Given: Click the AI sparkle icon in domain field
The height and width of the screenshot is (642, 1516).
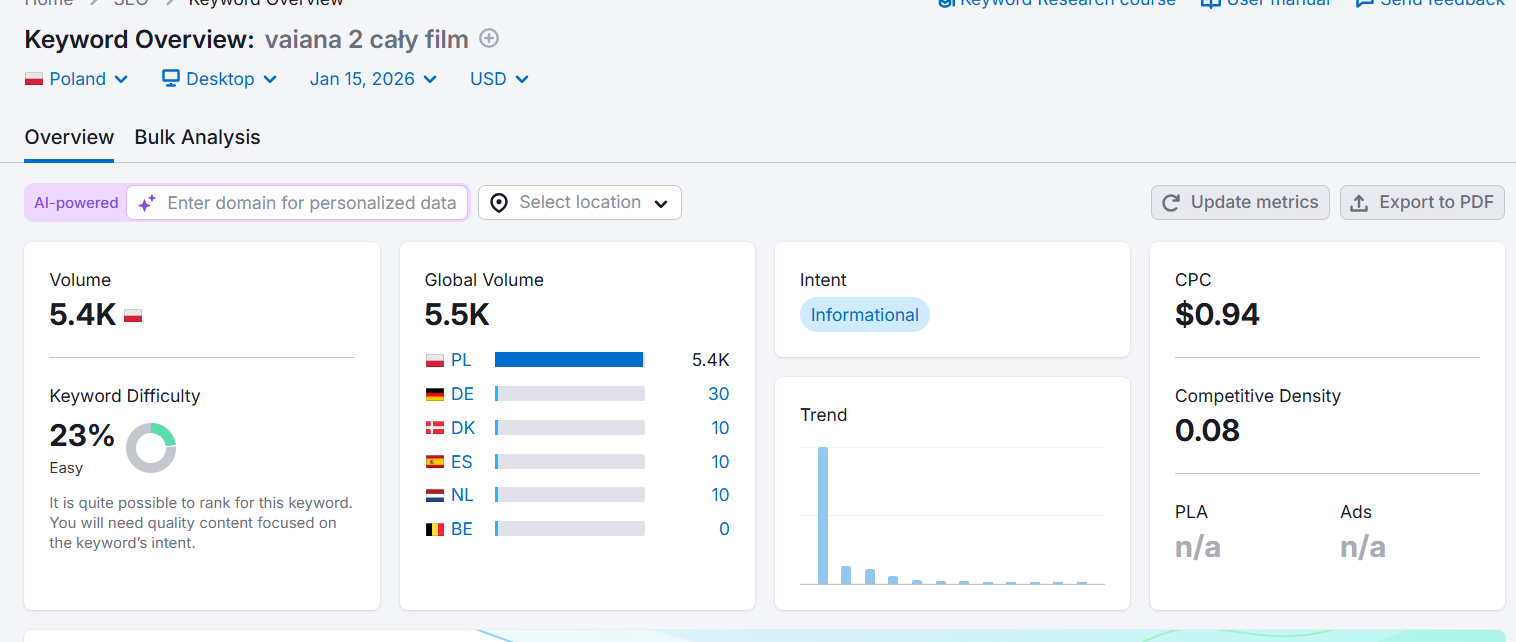Looking at the screenshot, I should coord(147,203).
